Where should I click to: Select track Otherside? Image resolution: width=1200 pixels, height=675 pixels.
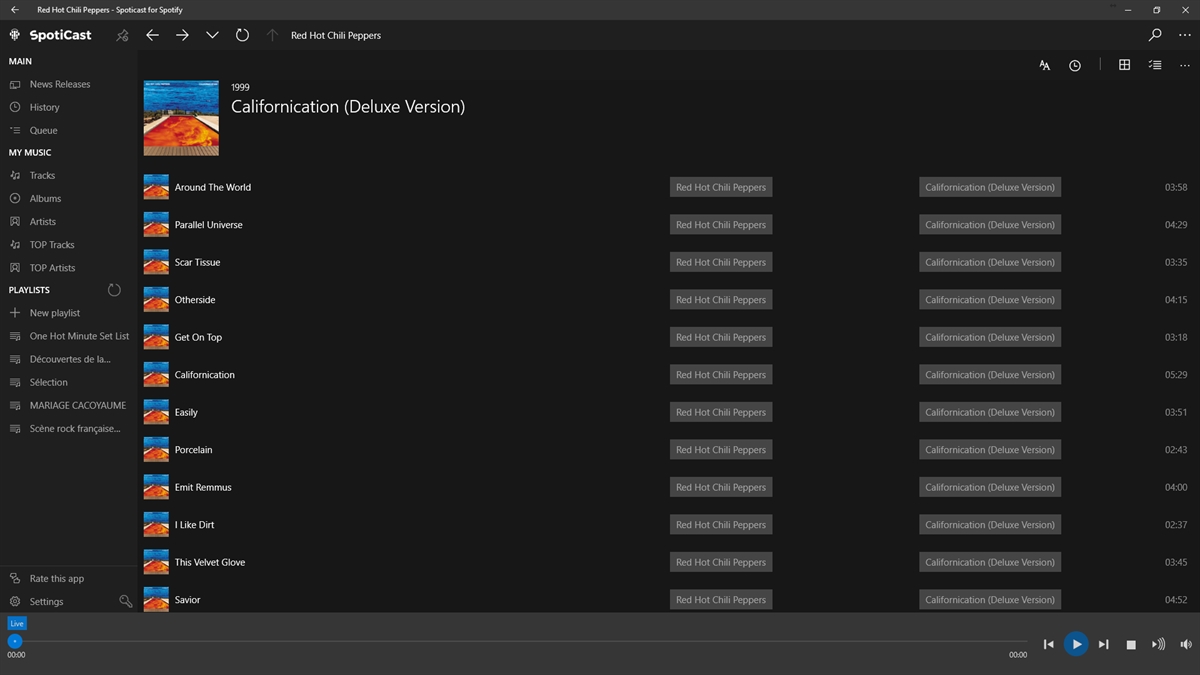tap(195, 300)
